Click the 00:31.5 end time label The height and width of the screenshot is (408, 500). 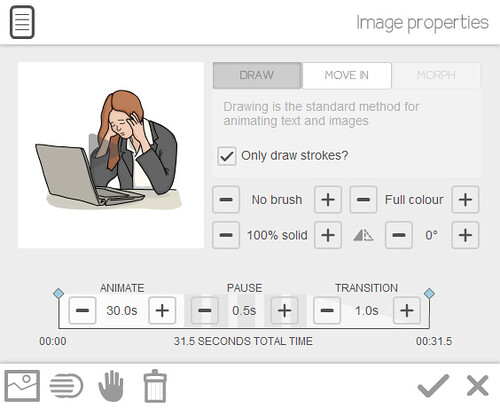[434, 341]
